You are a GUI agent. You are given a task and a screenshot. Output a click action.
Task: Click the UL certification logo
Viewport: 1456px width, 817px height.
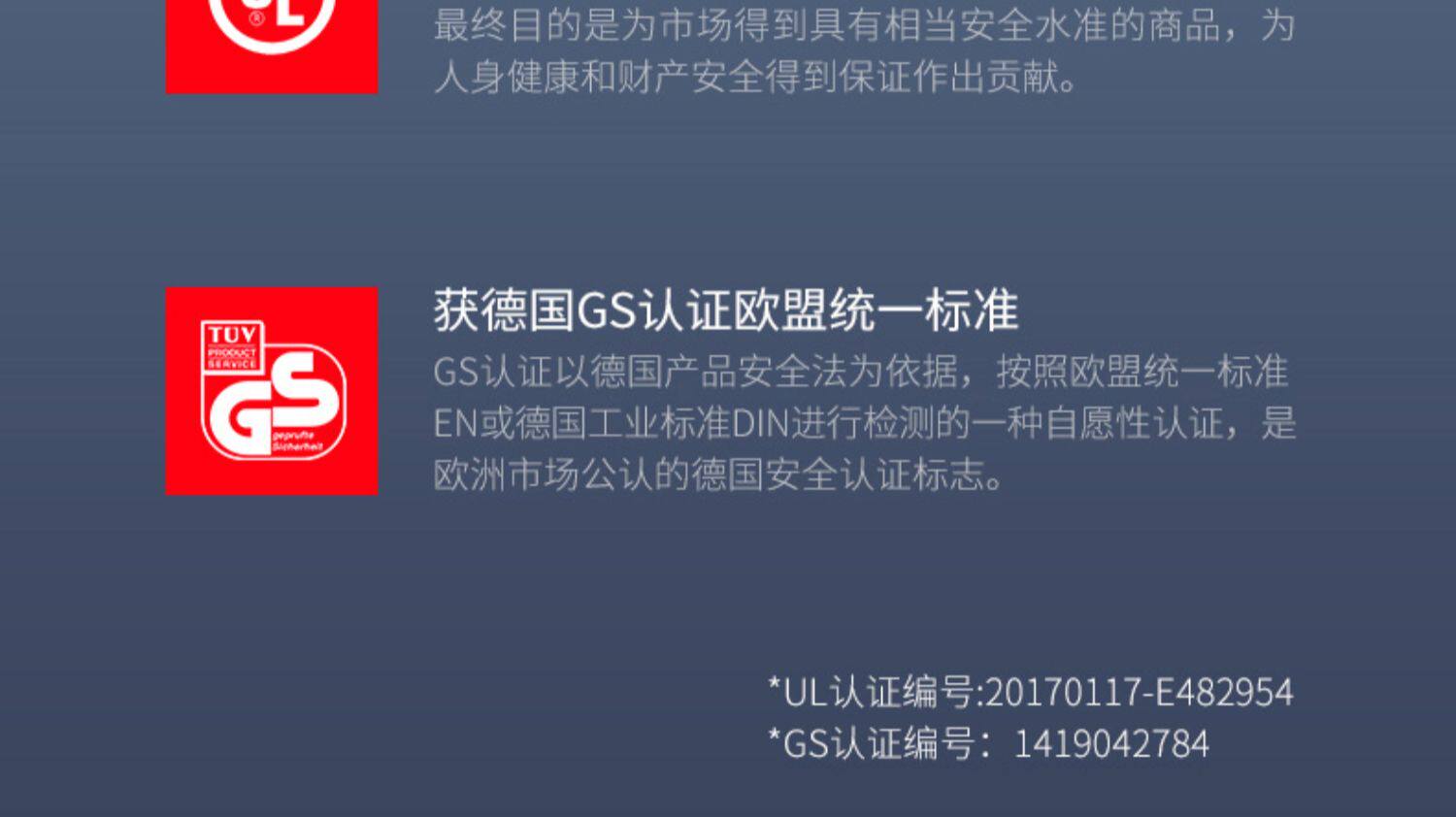tap(272, 47)
